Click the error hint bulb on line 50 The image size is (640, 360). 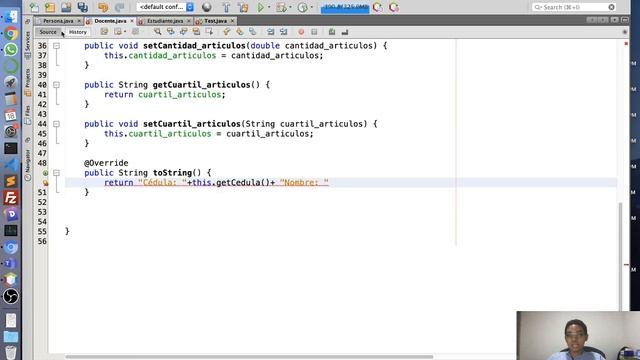45,183
